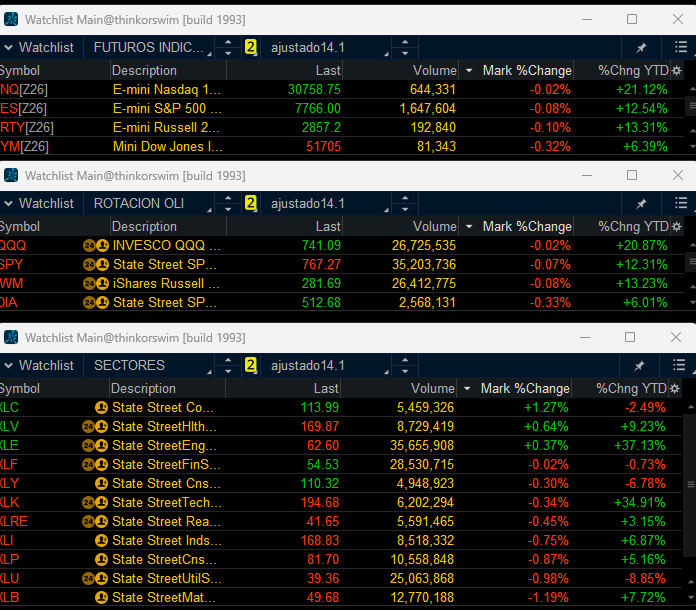The image size is (696, 610).
Task: Step to next watchlist using FUTUROS INDIC arrows
Action: point(228,53)
